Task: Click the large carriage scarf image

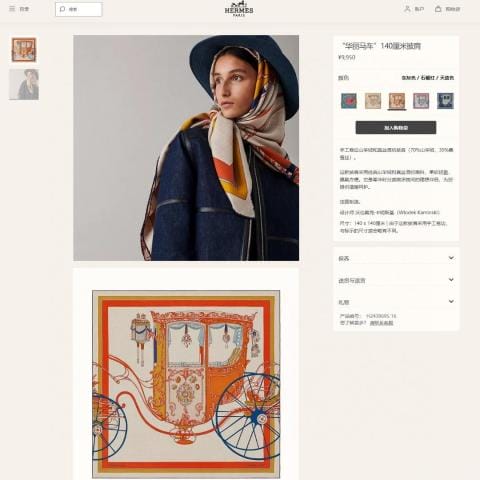Action: point(186,384)
